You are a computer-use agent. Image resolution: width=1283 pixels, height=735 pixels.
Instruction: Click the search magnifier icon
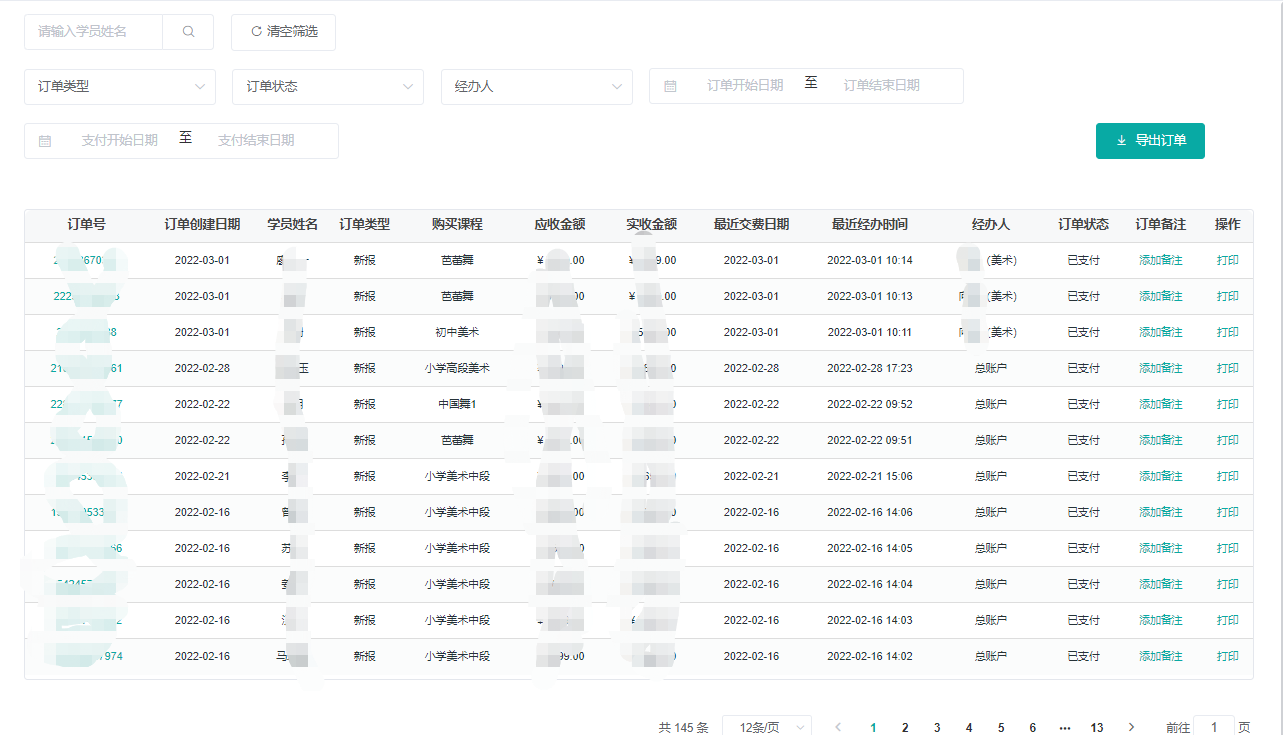click(x=188, y=32)
